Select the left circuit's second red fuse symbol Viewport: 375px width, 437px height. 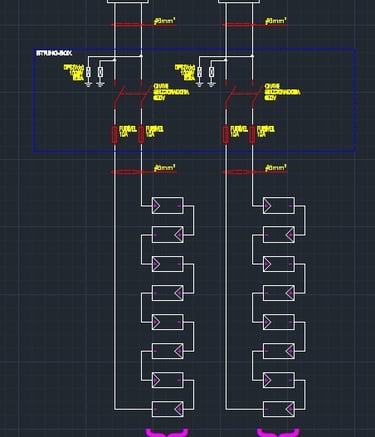(141, 135)
